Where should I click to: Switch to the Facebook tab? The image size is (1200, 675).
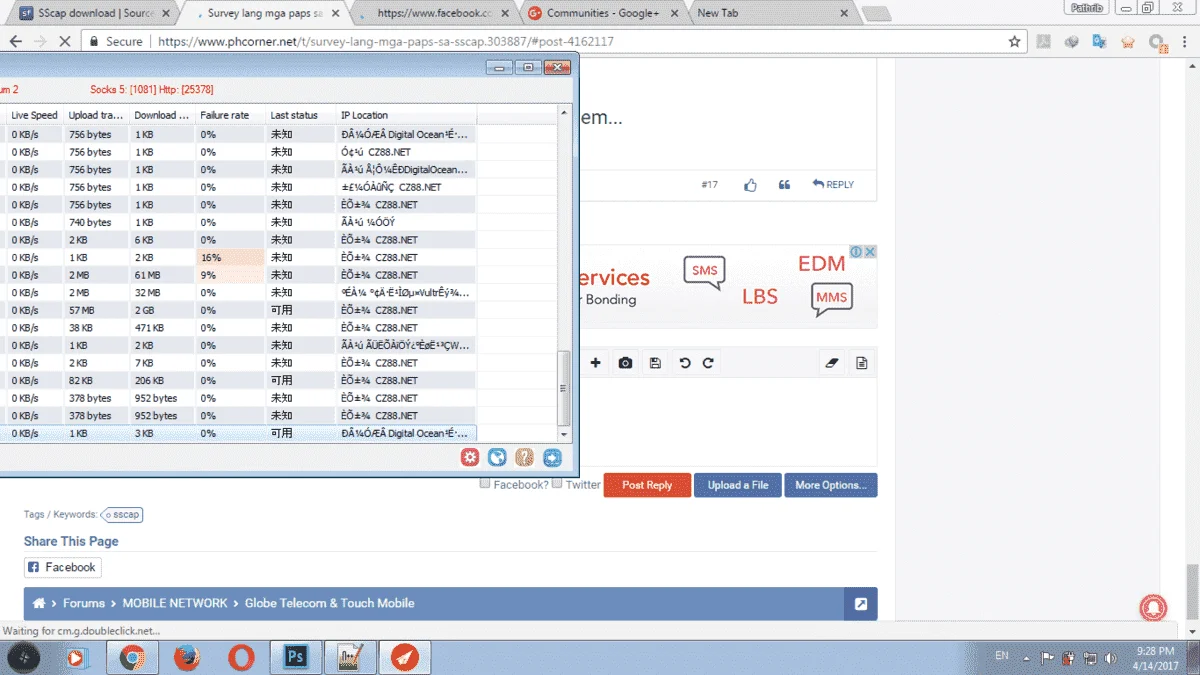coord(434,14)
